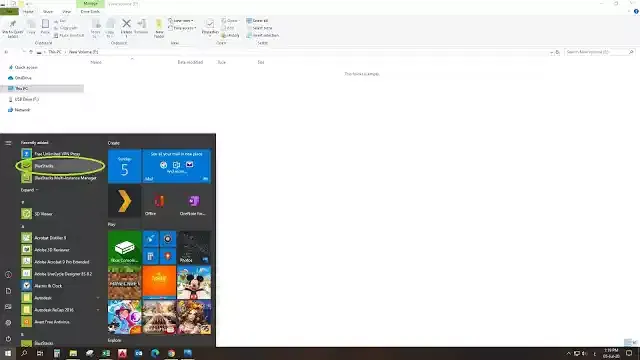640x360 pixels.
Task: Switch to the Home ribbon tab
Action: point(28,11)
